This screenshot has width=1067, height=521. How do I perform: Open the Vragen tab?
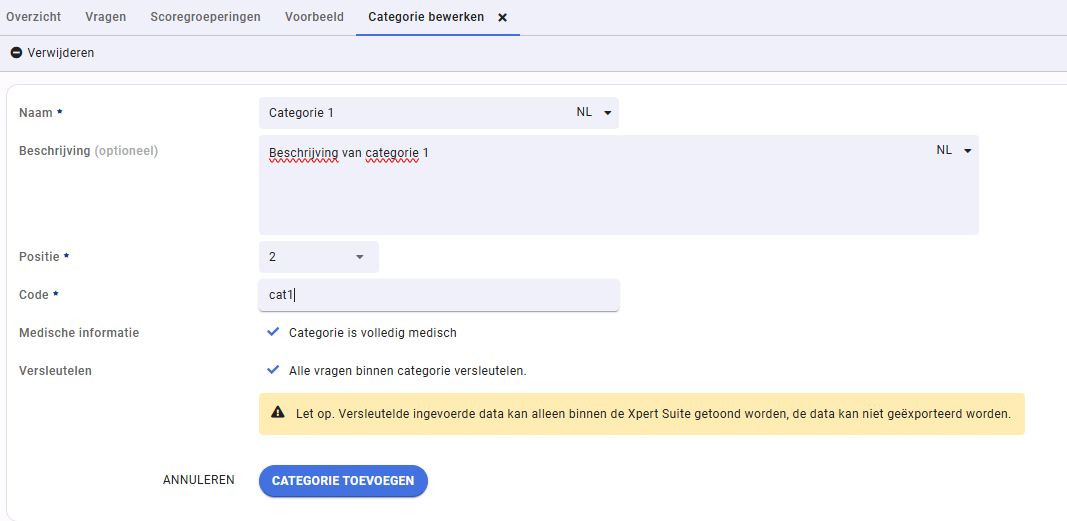[x=105, y=17]
